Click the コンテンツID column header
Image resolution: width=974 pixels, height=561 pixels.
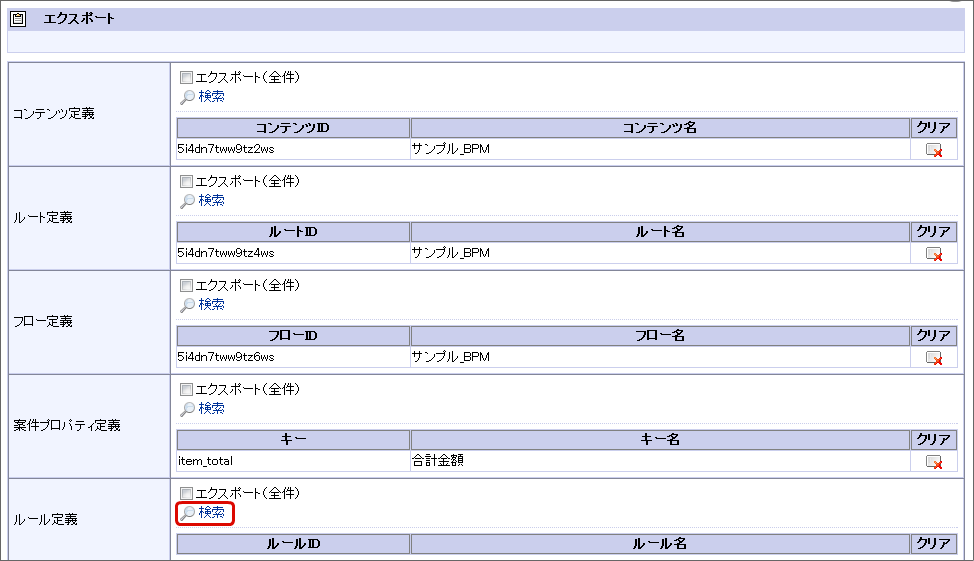(x=293, y=128)
